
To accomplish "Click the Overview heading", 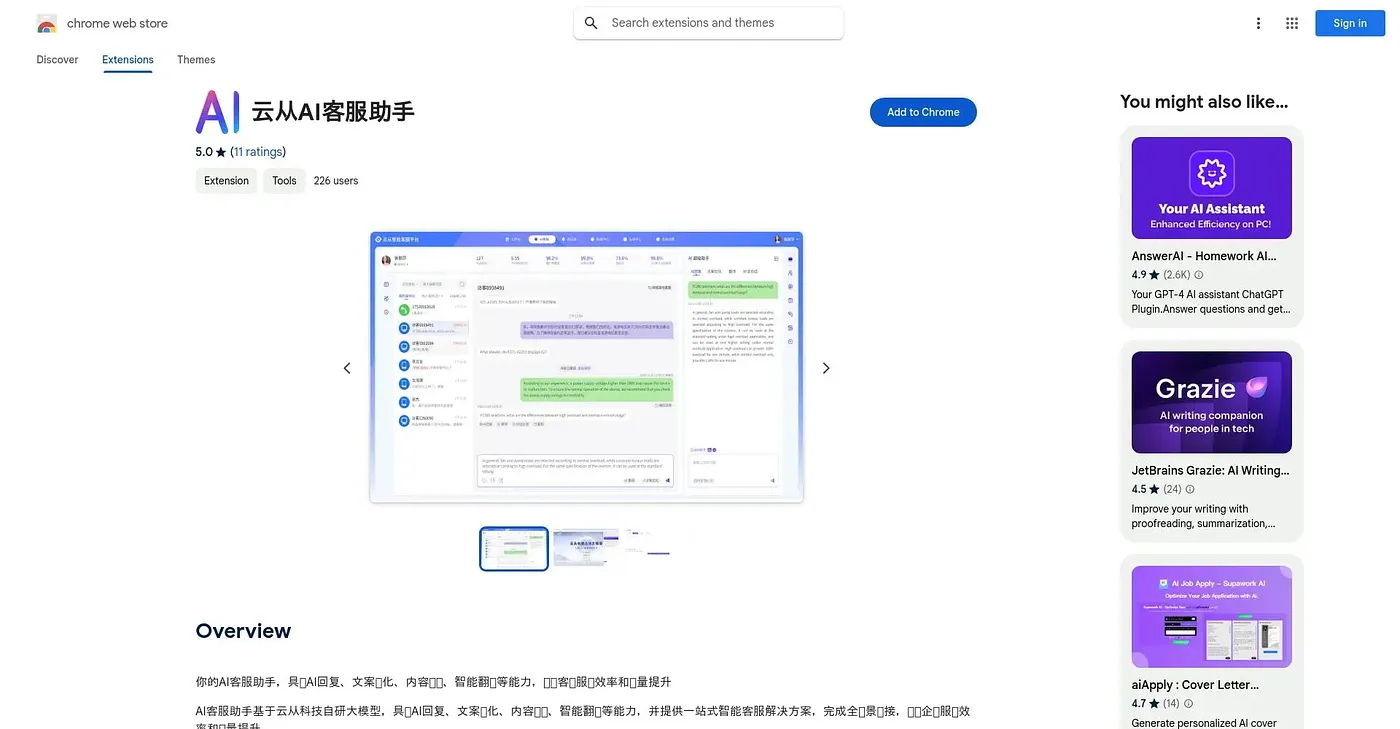I will point(243,631).
